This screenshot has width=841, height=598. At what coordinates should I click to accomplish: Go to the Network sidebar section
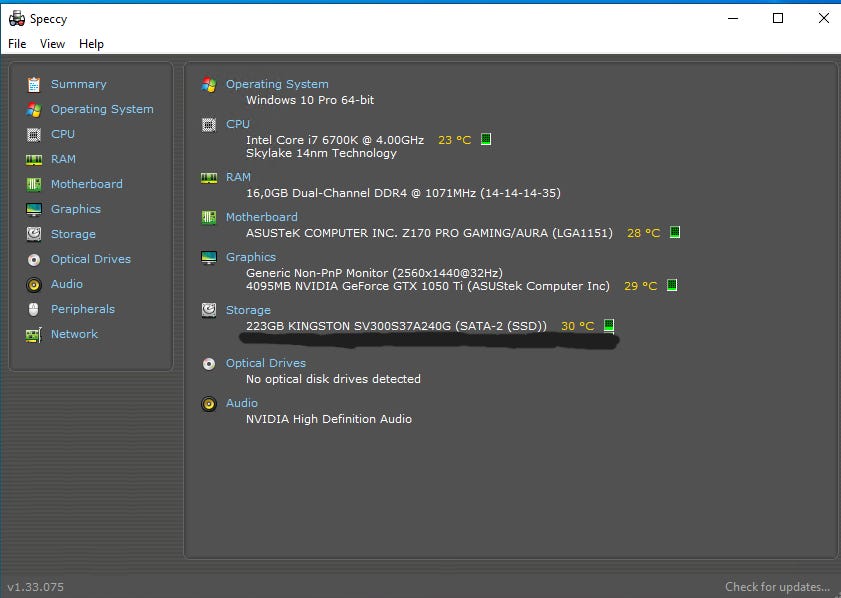(x=74, y=334)
